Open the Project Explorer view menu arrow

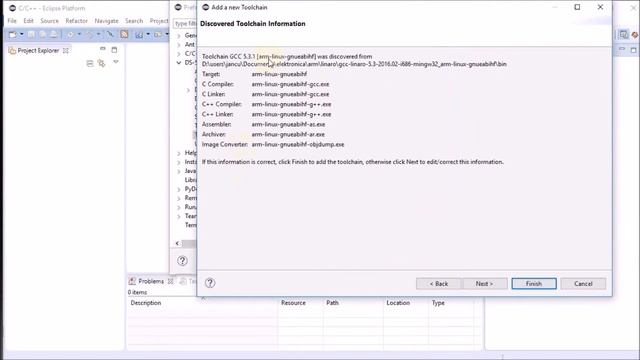coord(116,62)
